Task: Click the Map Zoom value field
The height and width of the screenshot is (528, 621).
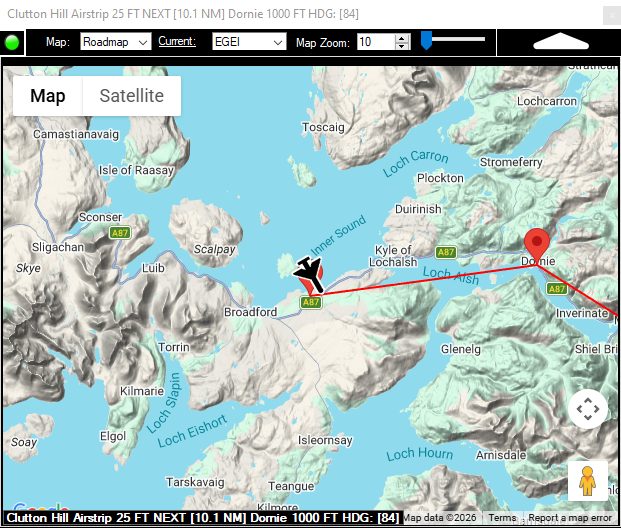Action: click(x=375, y=42)
